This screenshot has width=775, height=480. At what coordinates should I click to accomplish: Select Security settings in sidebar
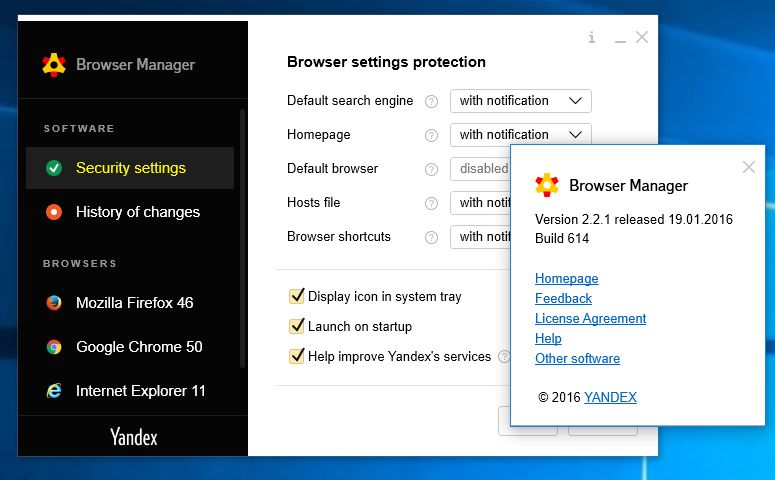(x=130, y=168)
